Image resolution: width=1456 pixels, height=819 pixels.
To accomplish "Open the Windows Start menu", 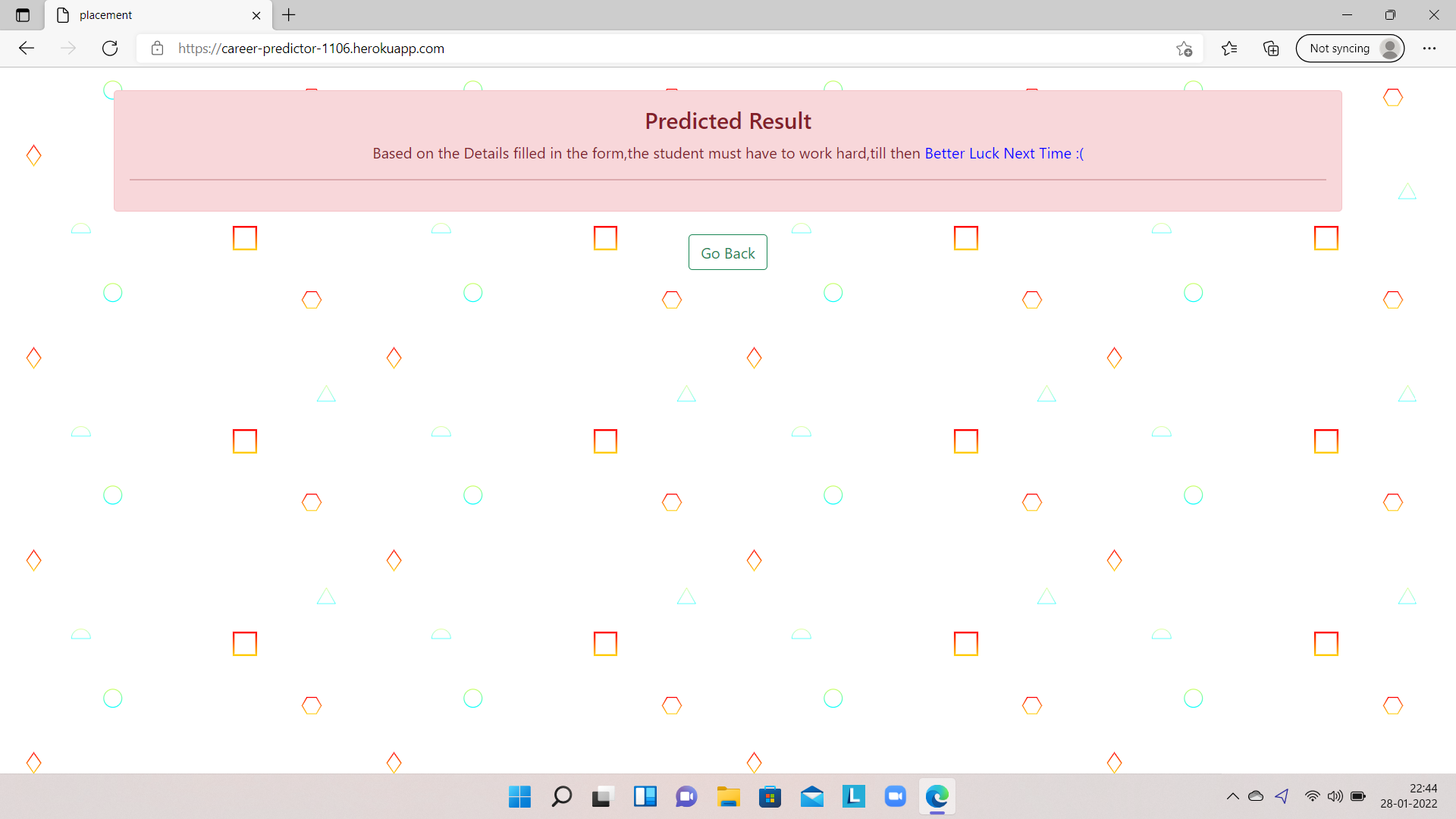I will pyautogui.click(x=519, y=796).
